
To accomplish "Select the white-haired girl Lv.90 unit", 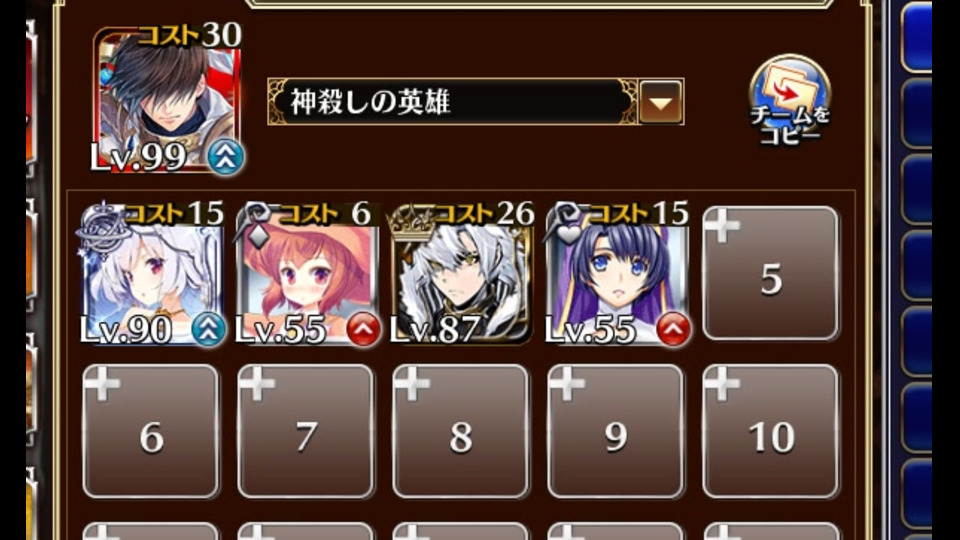I will click(x=151, y=274).
